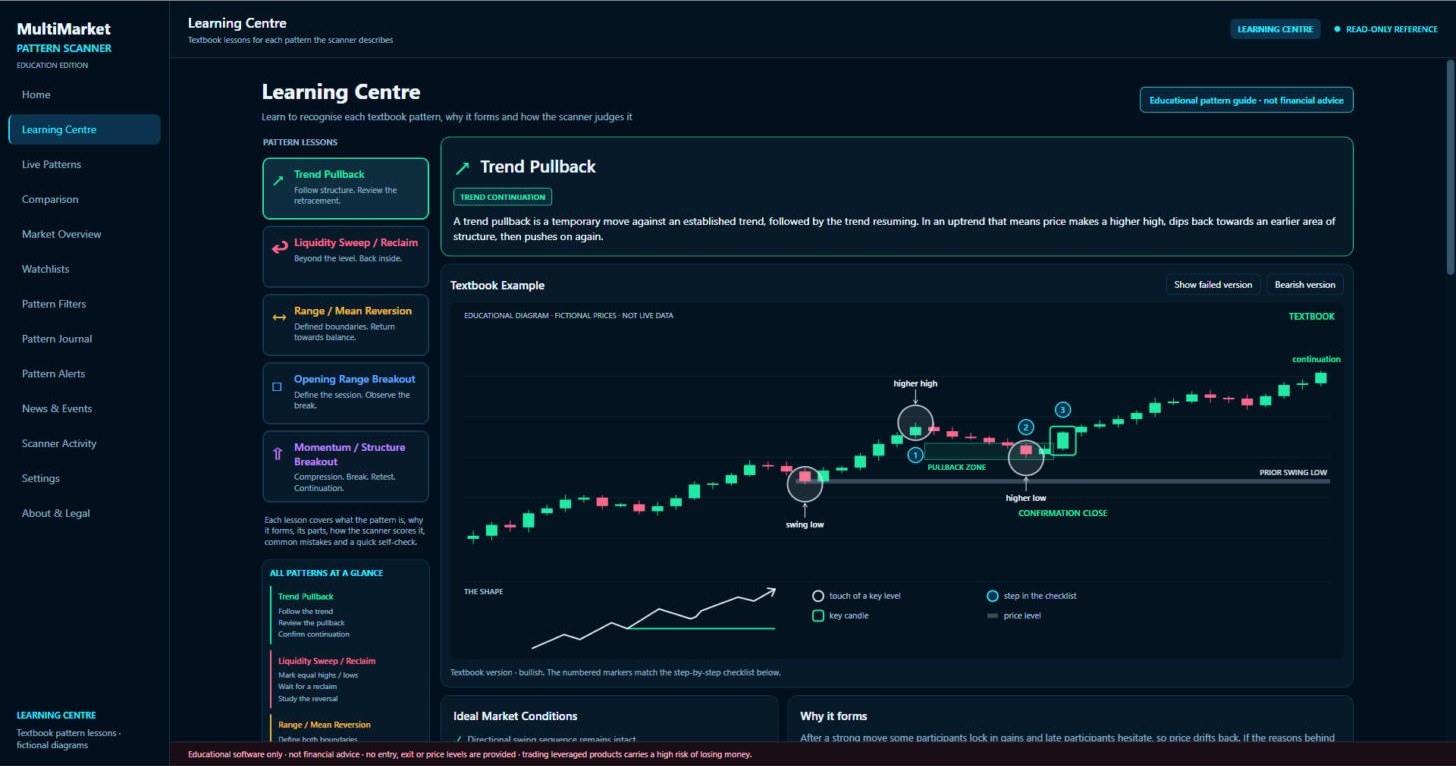The width and height of the screenshot is (1456, 766).
Task: Open Watchlists from the sidebar
Action: click(84, 269)
